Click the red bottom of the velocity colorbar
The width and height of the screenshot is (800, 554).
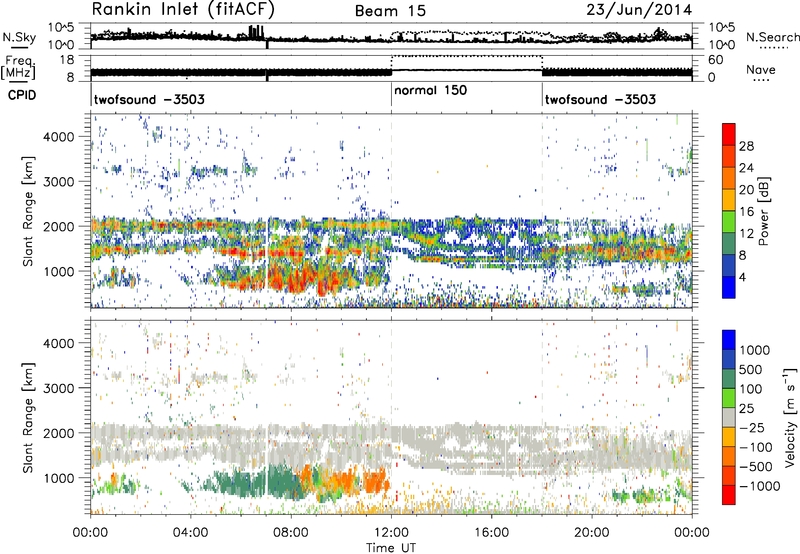(x=729, y=495)
